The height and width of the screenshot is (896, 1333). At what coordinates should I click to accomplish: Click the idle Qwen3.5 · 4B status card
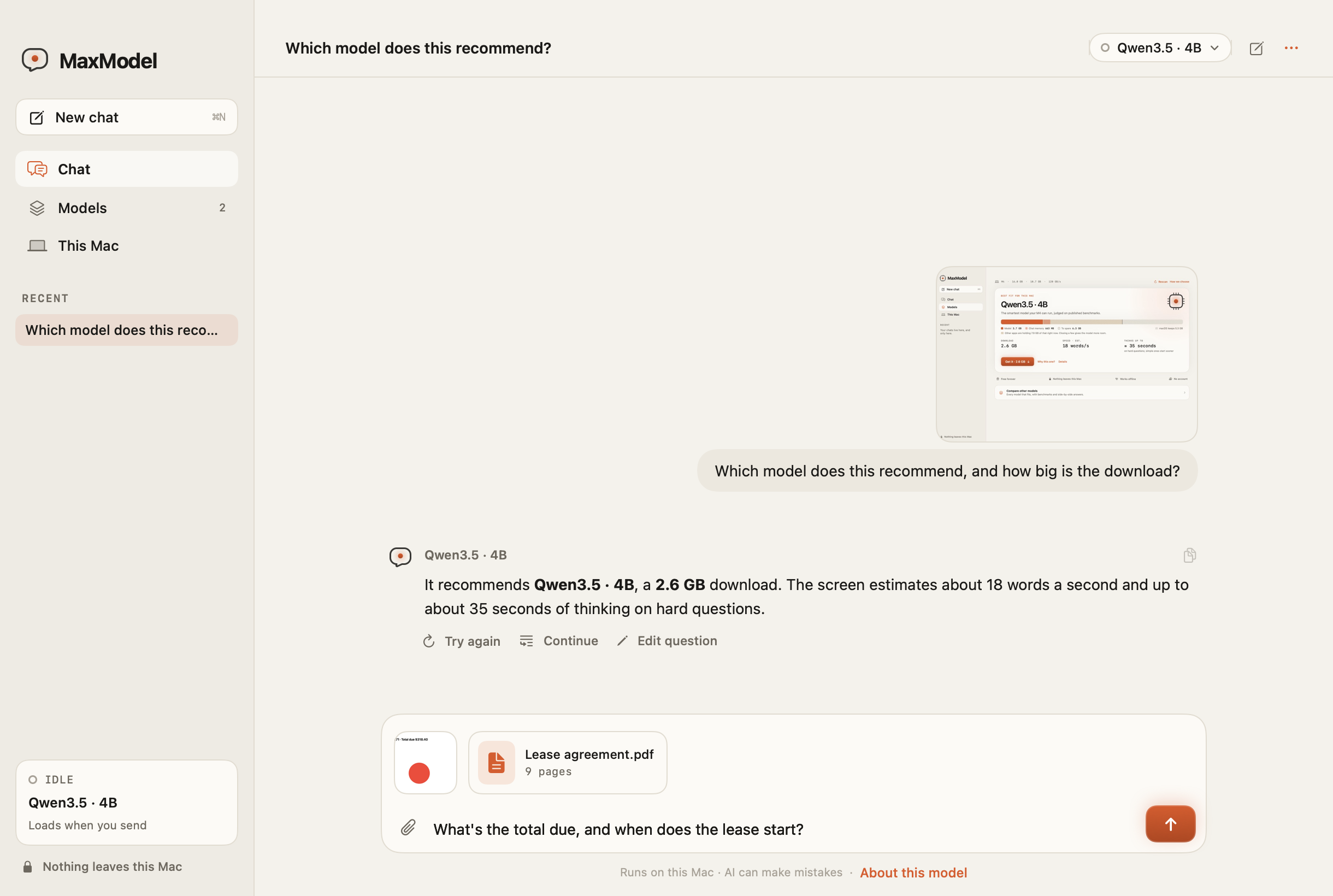click(x=126, y=802)
